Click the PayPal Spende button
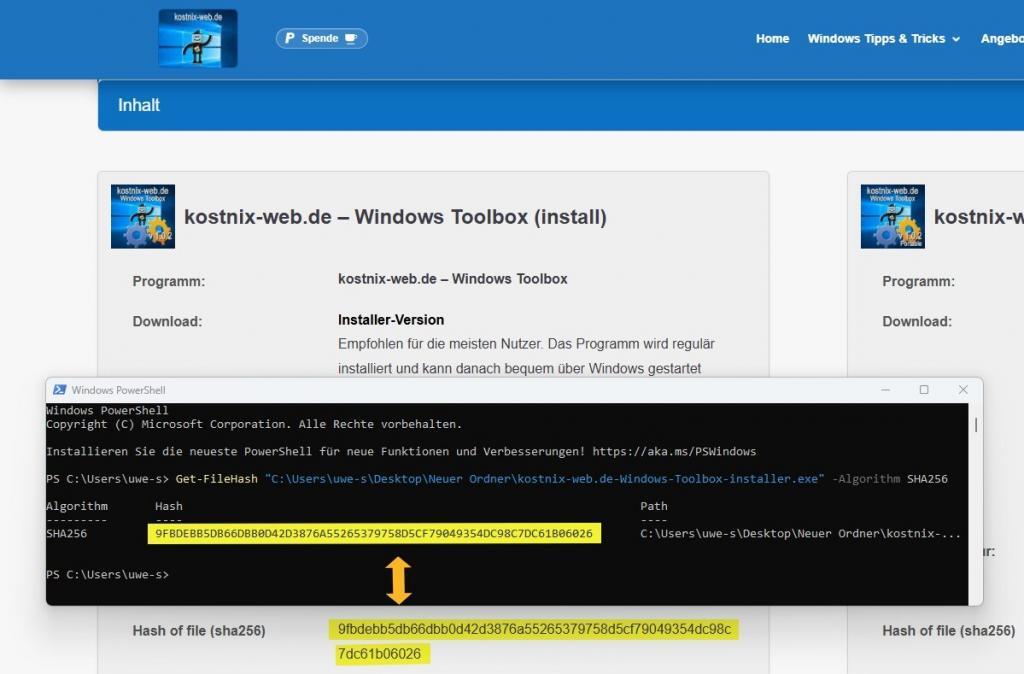 (321, 39)
